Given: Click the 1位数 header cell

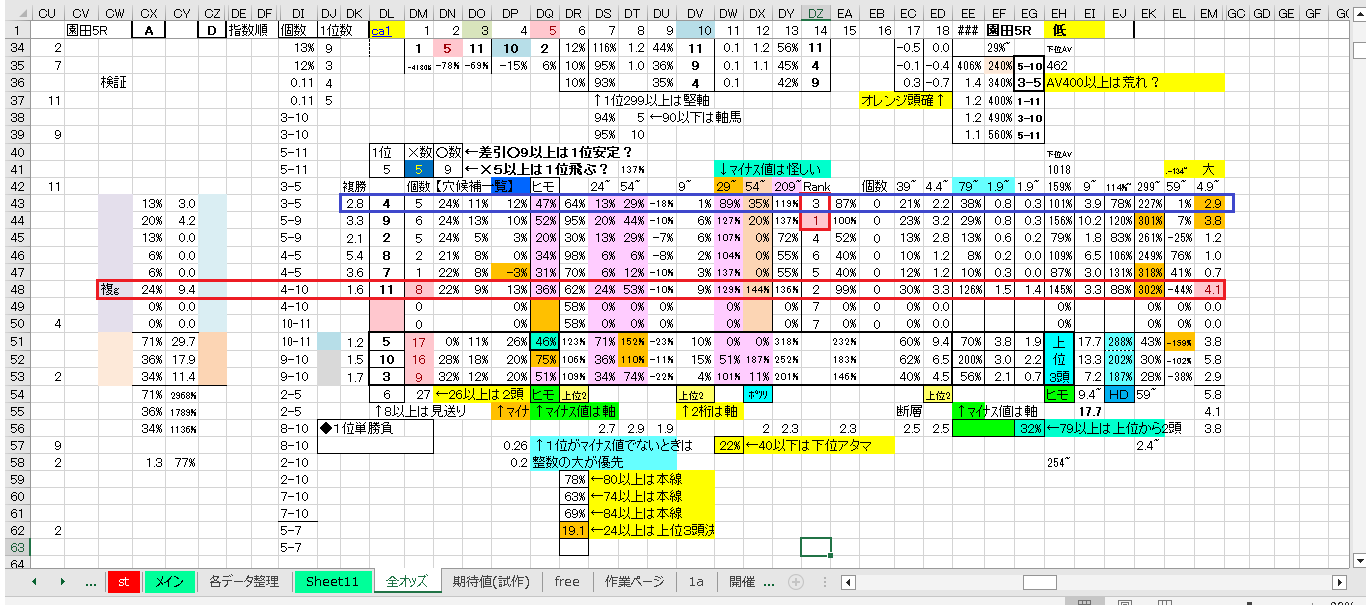Looking at the screenshot, I should 335,31.
